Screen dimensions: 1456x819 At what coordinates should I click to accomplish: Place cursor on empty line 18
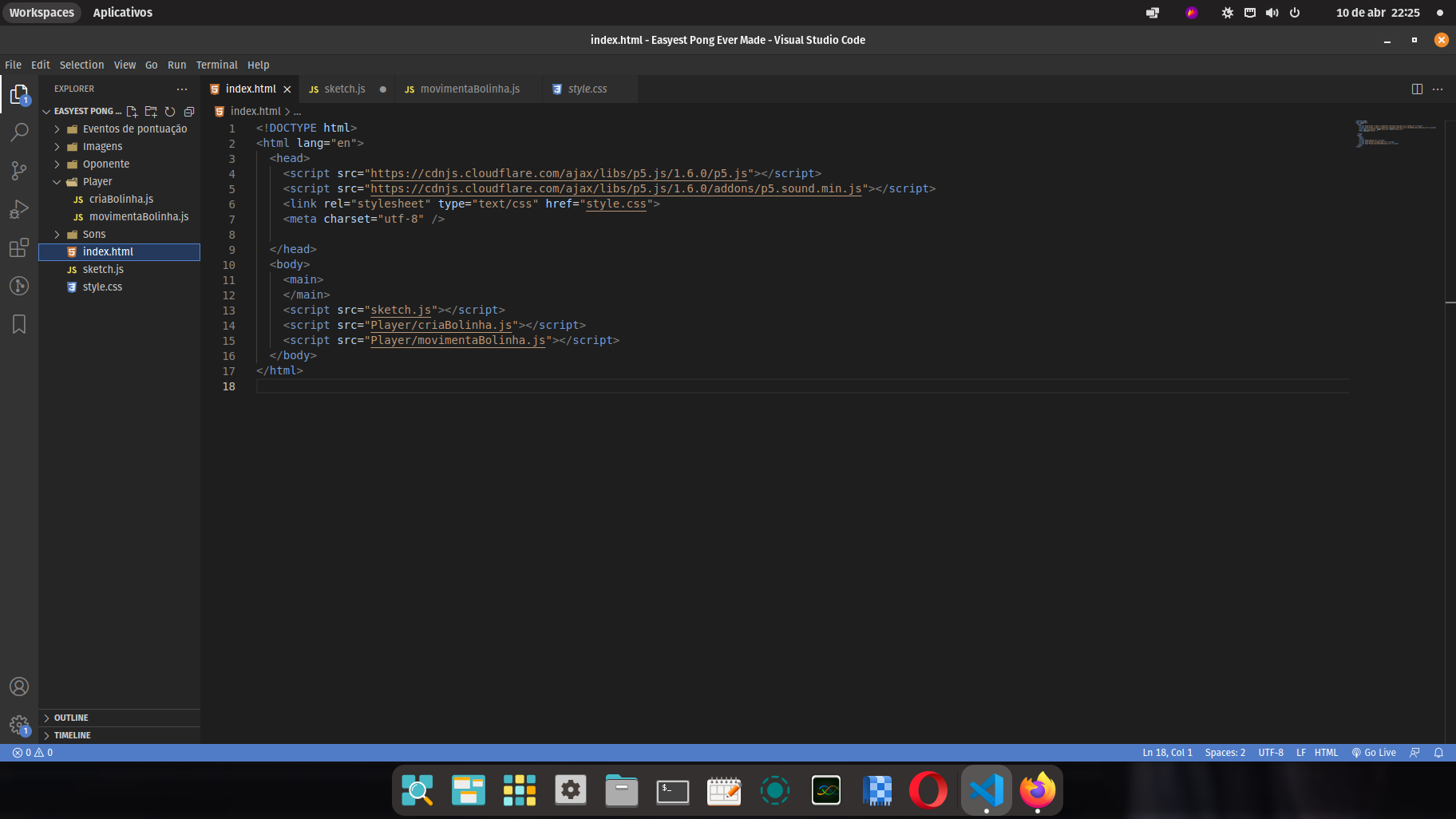802,387
